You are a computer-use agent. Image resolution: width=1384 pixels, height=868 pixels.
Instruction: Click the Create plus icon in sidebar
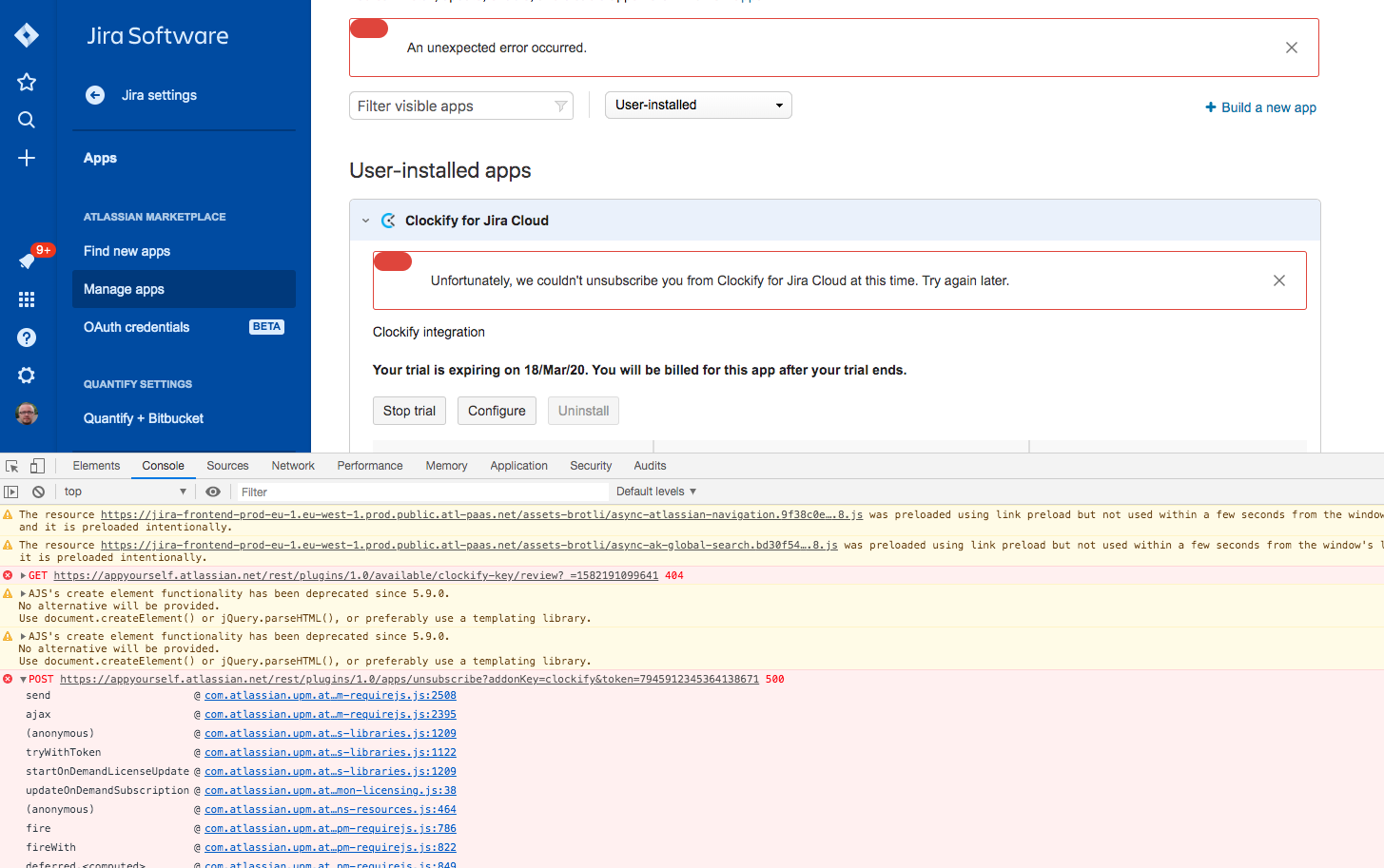(27, 158)
